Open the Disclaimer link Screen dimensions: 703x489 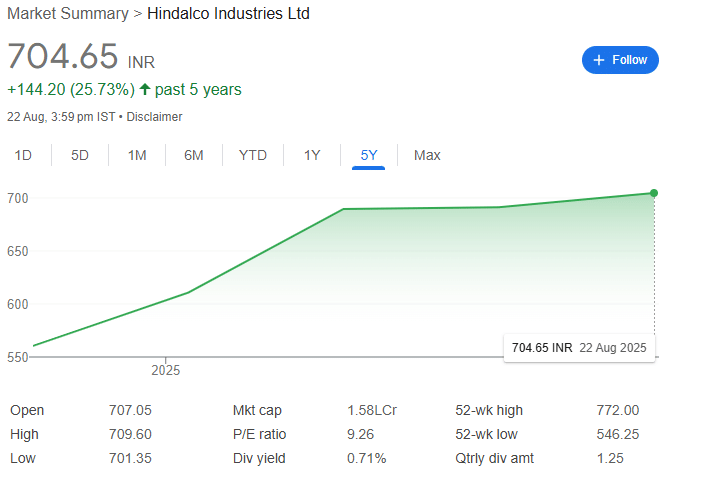pyautogui.click(x=154, y=117)
